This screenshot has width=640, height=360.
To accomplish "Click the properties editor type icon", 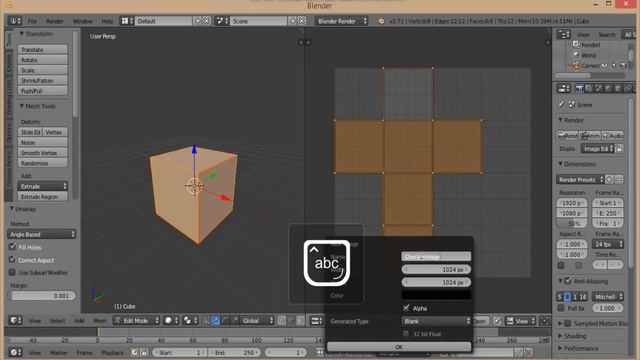I will 564,88.
